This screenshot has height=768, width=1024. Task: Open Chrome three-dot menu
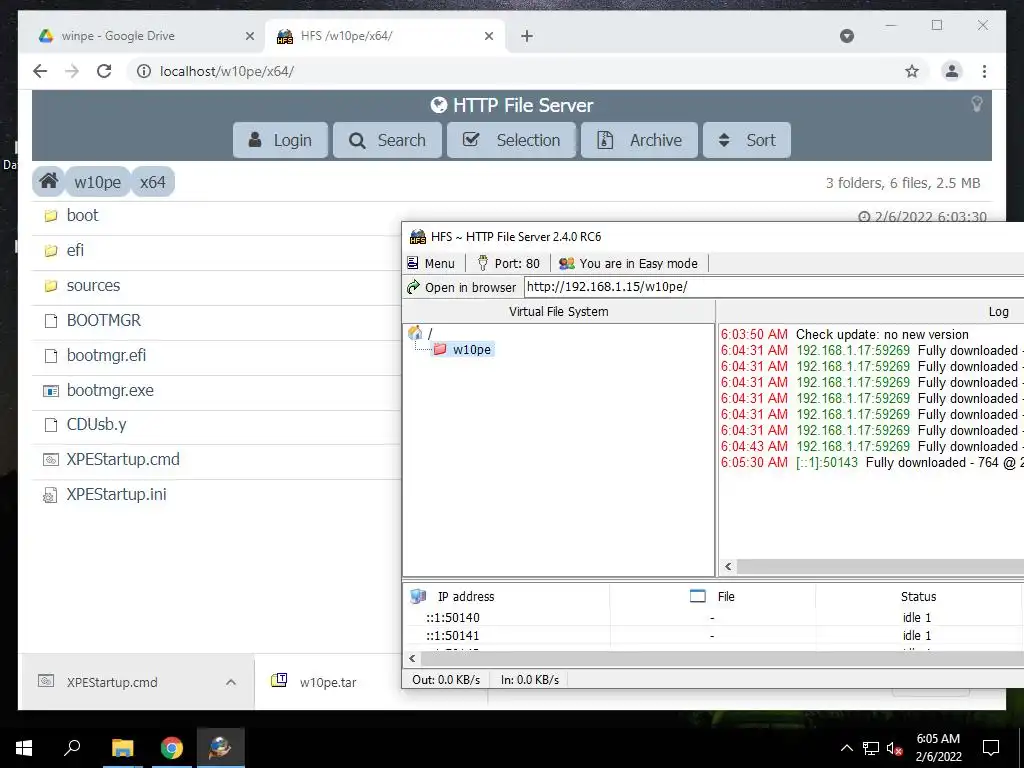[x=984, y=71]
